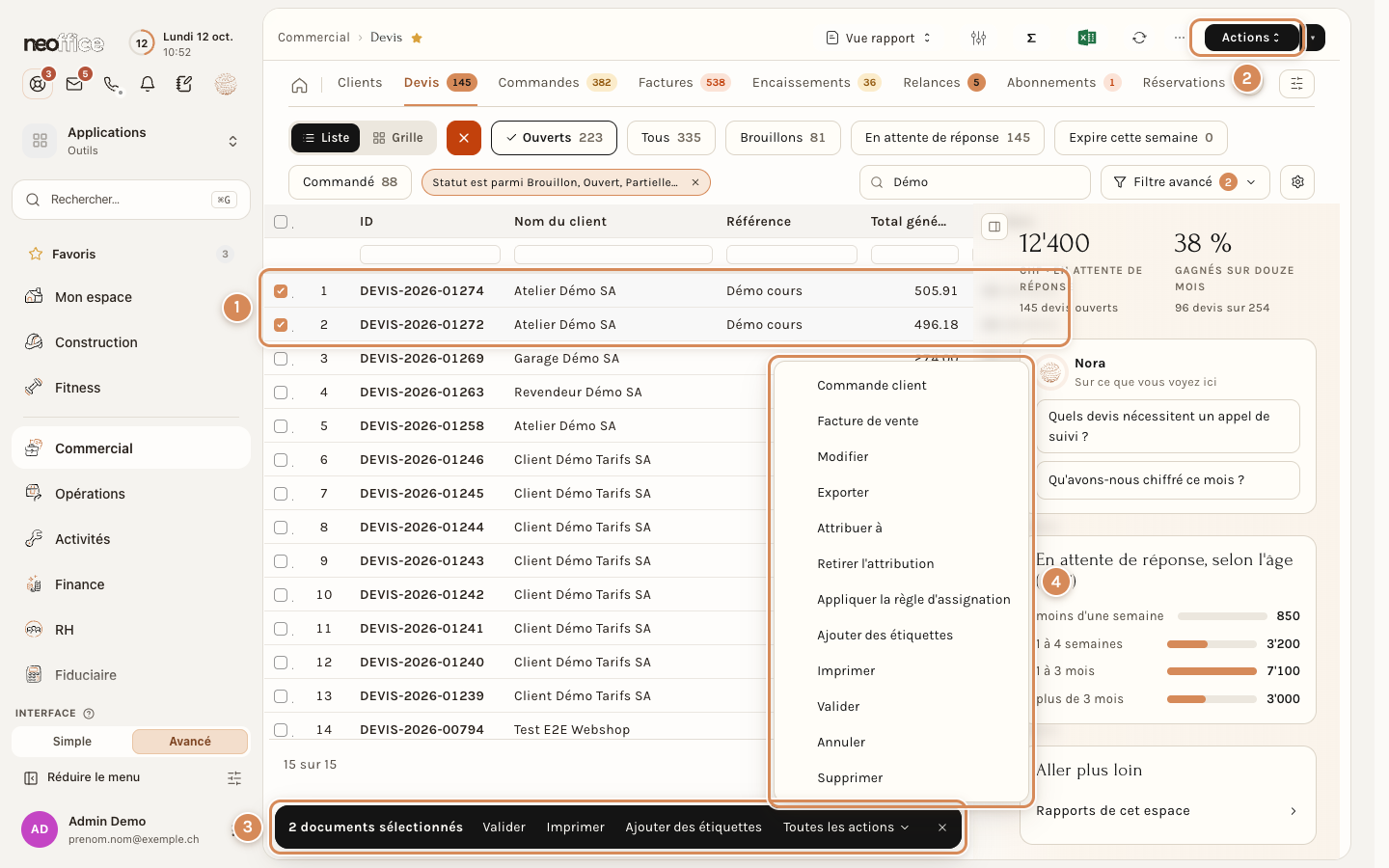The width and height of the screenshot is (1389, 868).
Task: Open the sum totals sigma icon
Action: (x=1031, y=38)
